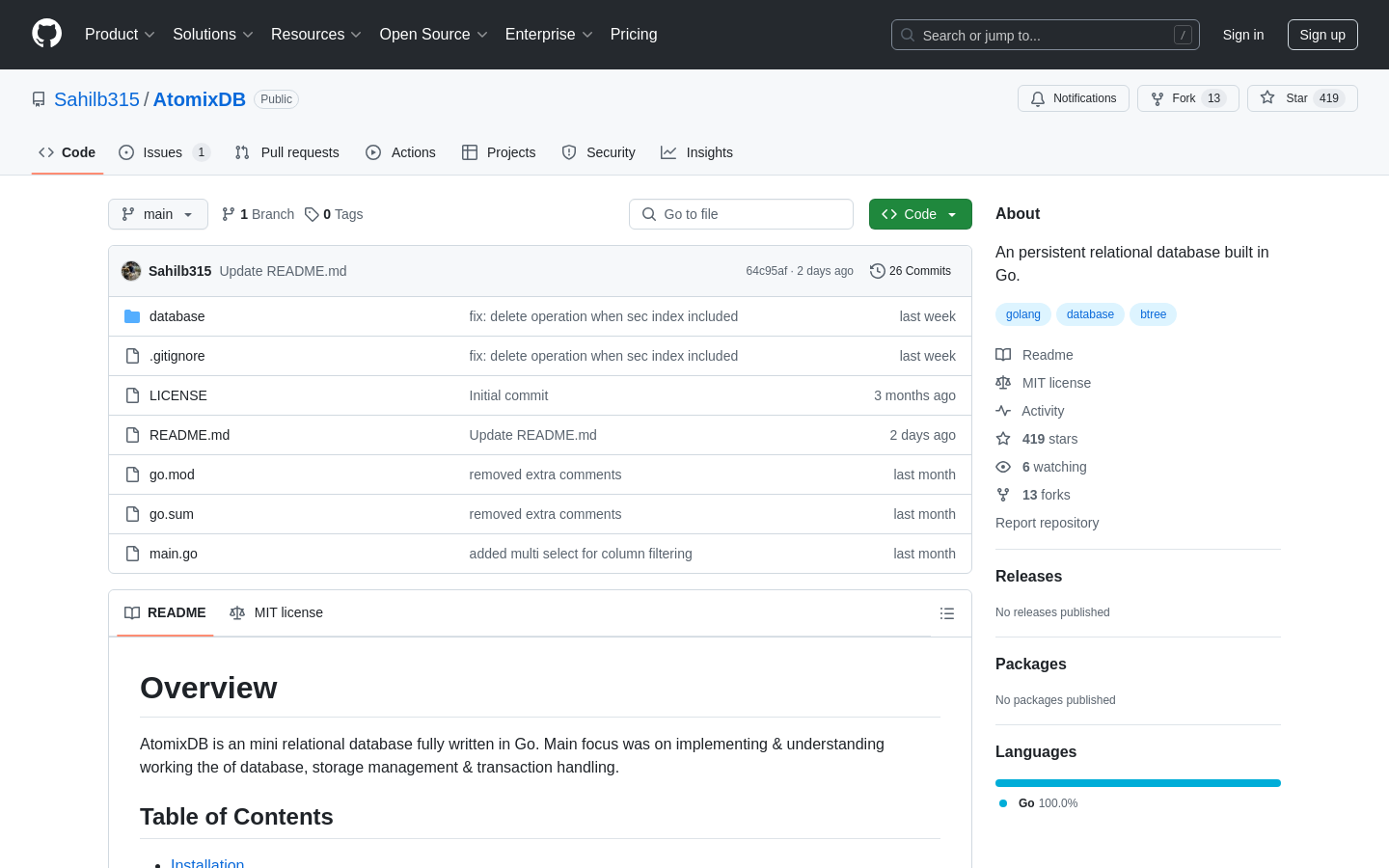
Task: Click the btree topic tag
Action: click(1153, 314)
